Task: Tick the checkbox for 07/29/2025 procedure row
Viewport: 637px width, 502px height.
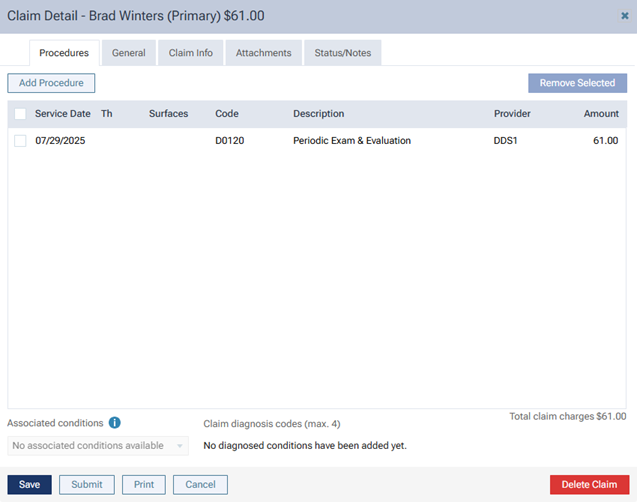Action: click(20, 141)
